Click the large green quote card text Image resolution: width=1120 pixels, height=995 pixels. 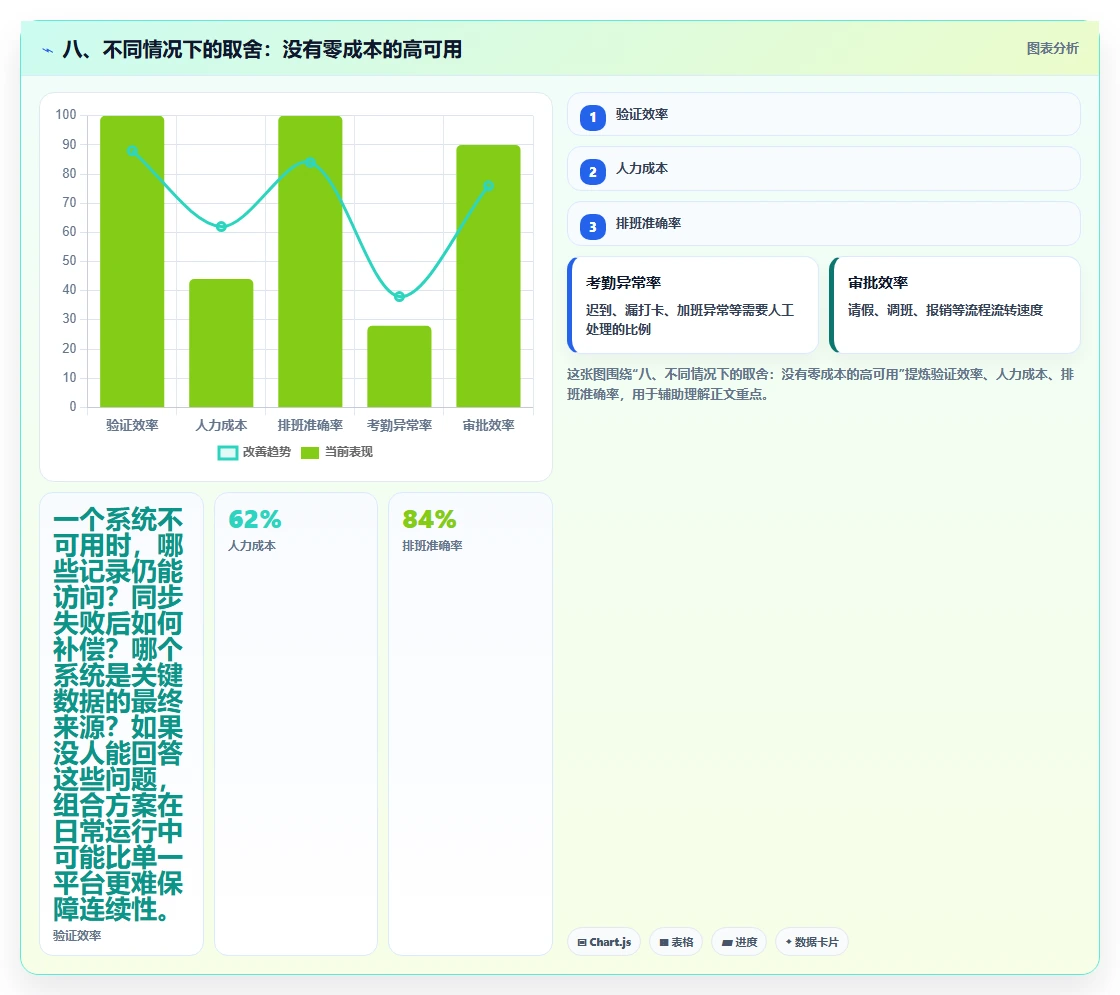pos(118,714)
